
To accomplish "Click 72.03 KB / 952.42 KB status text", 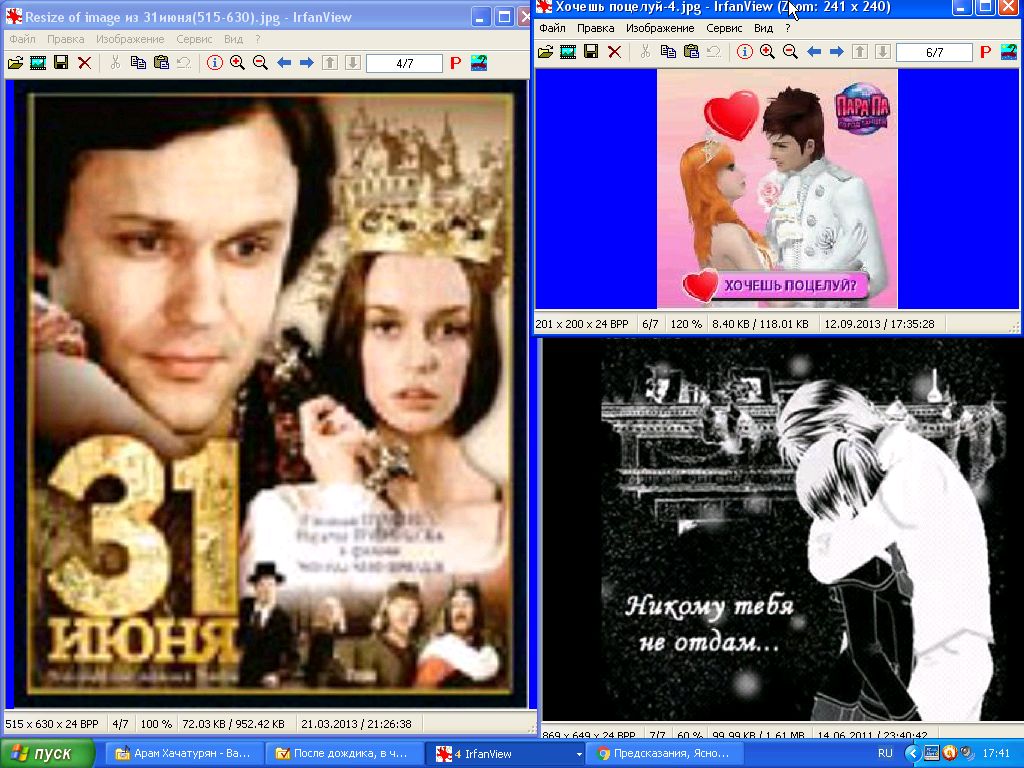I will [x=233, y=724].
